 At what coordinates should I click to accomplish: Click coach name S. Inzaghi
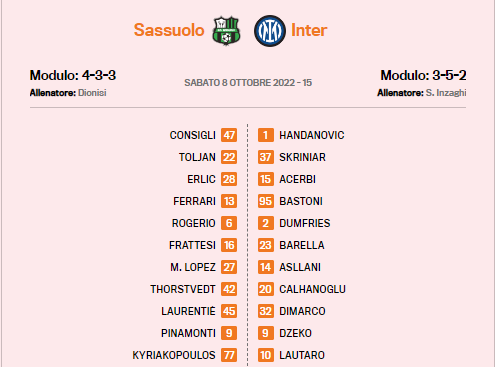[446, 93]
